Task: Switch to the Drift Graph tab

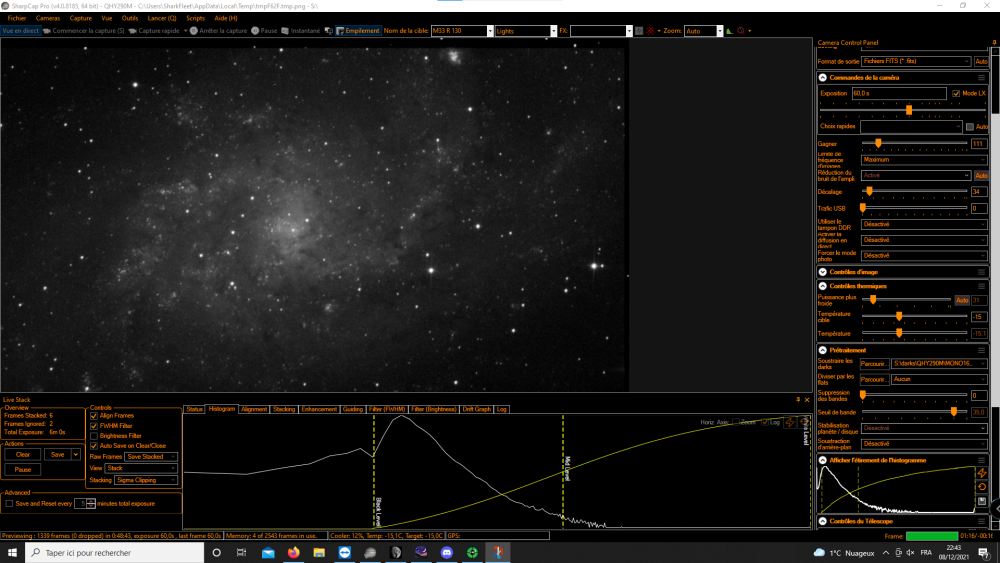Action: click(476, 409)
